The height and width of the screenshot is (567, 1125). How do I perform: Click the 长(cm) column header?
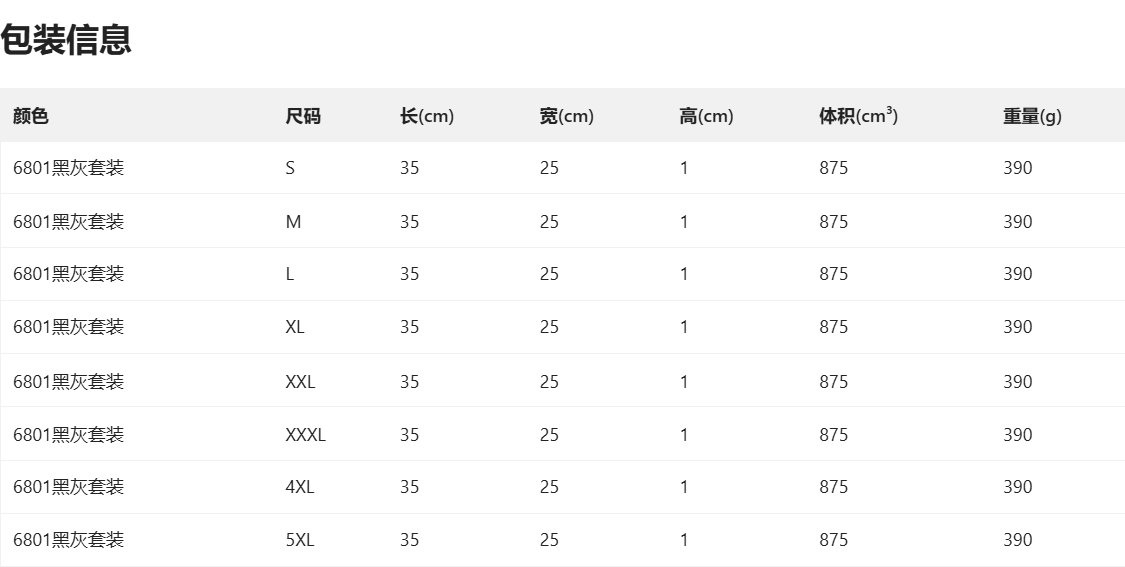tap(427, 116)
